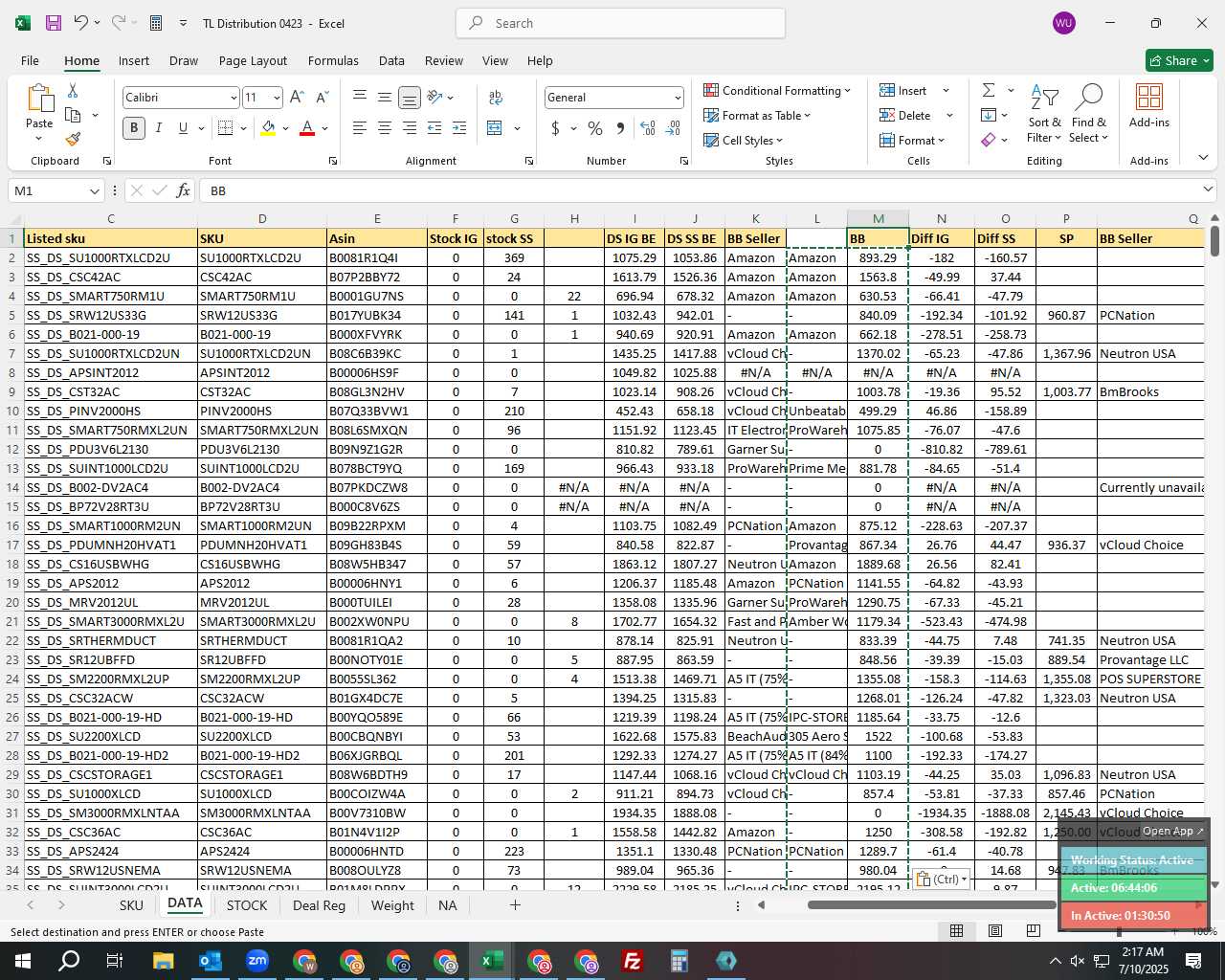The height and width of the screenshot is (980, 1225).
Task: Switch to the Insert ribbon tab
Action: [x=134, y=60]
